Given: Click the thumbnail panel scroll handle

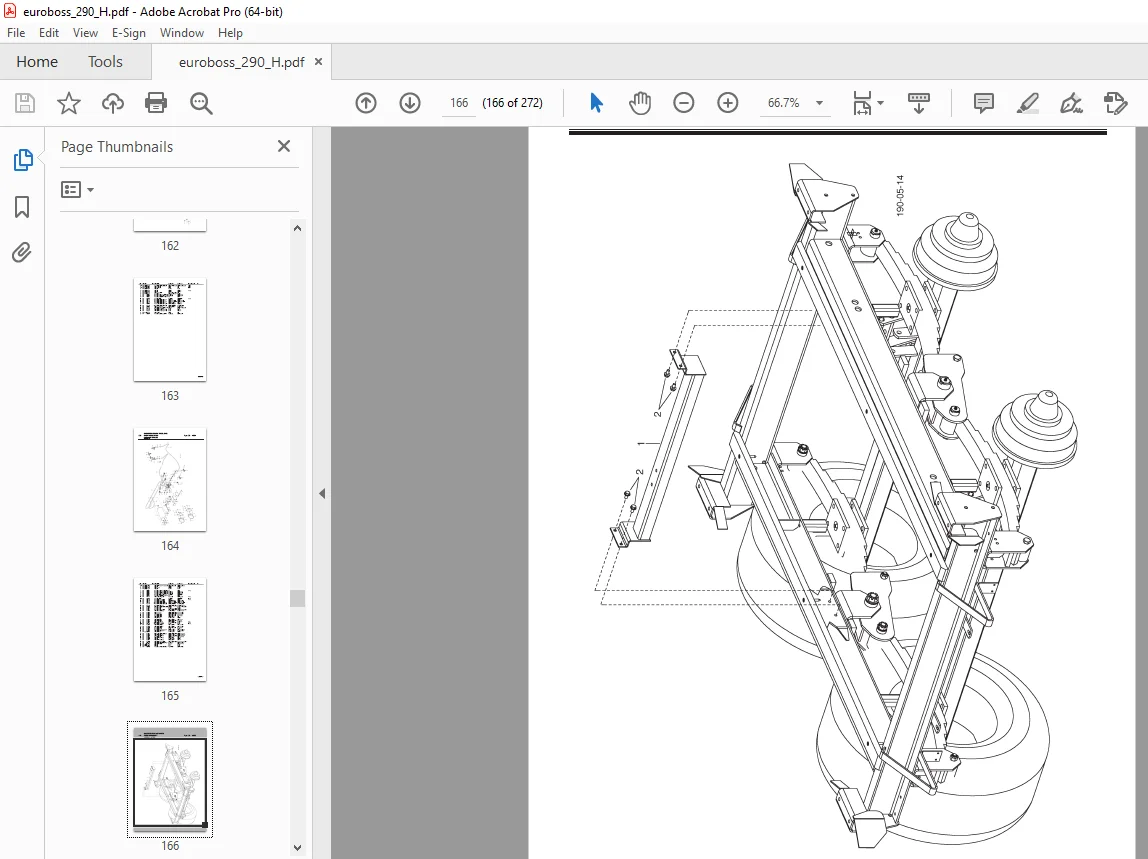Looking at the screenshot, I should (x=297, y=598).
